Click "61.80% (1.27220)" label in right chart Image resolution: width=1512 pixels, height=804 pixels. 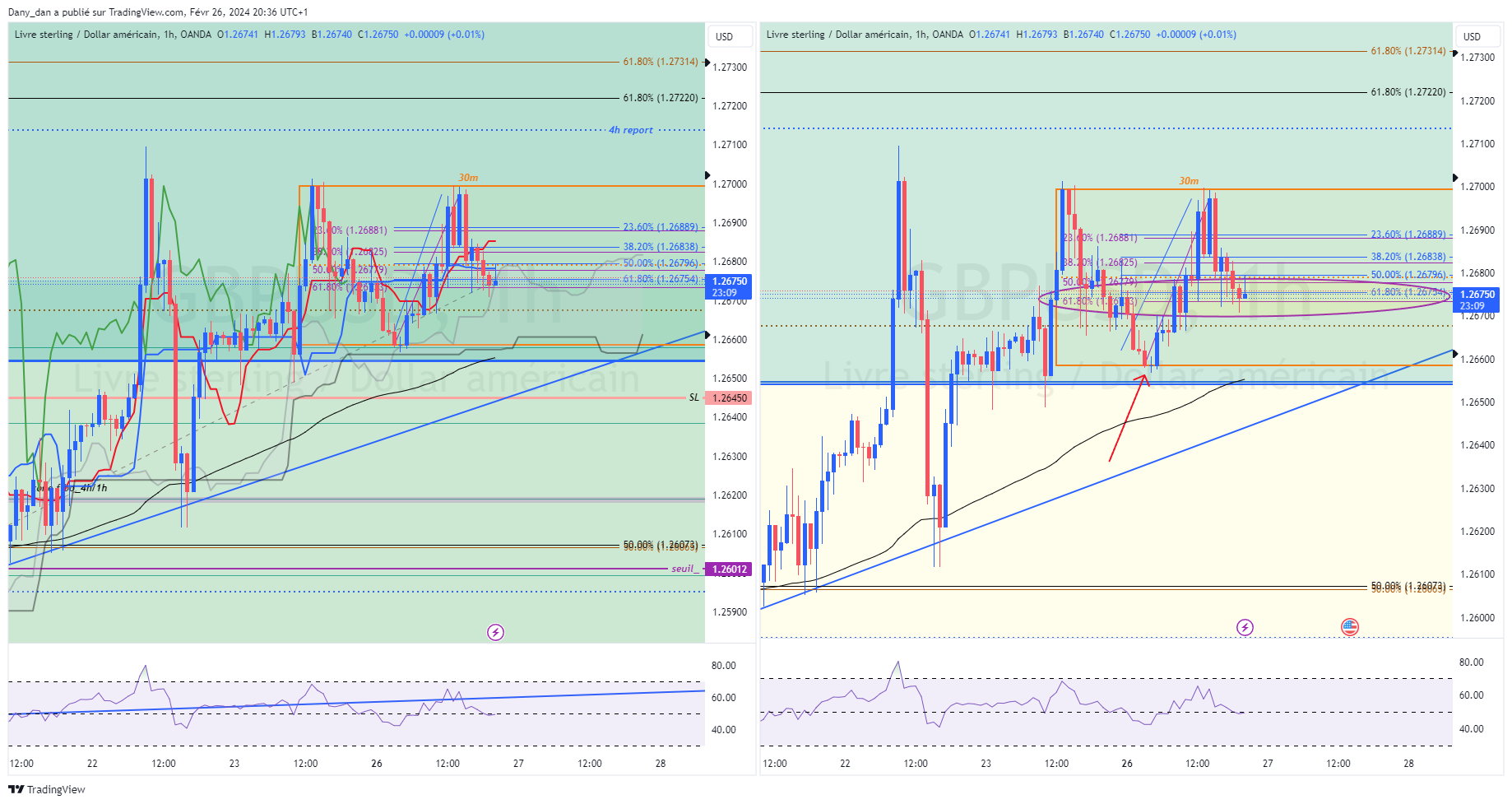[x=1408, y=92]
